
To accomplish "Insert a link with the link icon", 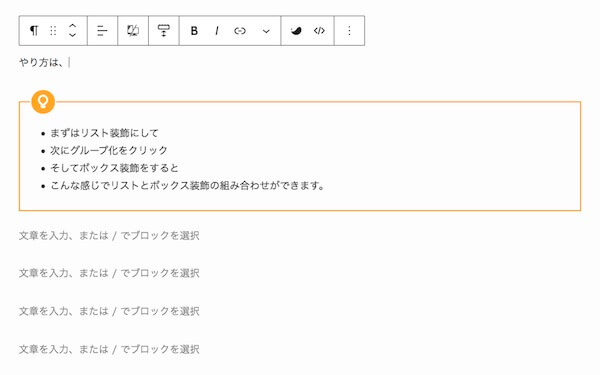I will [240, 31].
